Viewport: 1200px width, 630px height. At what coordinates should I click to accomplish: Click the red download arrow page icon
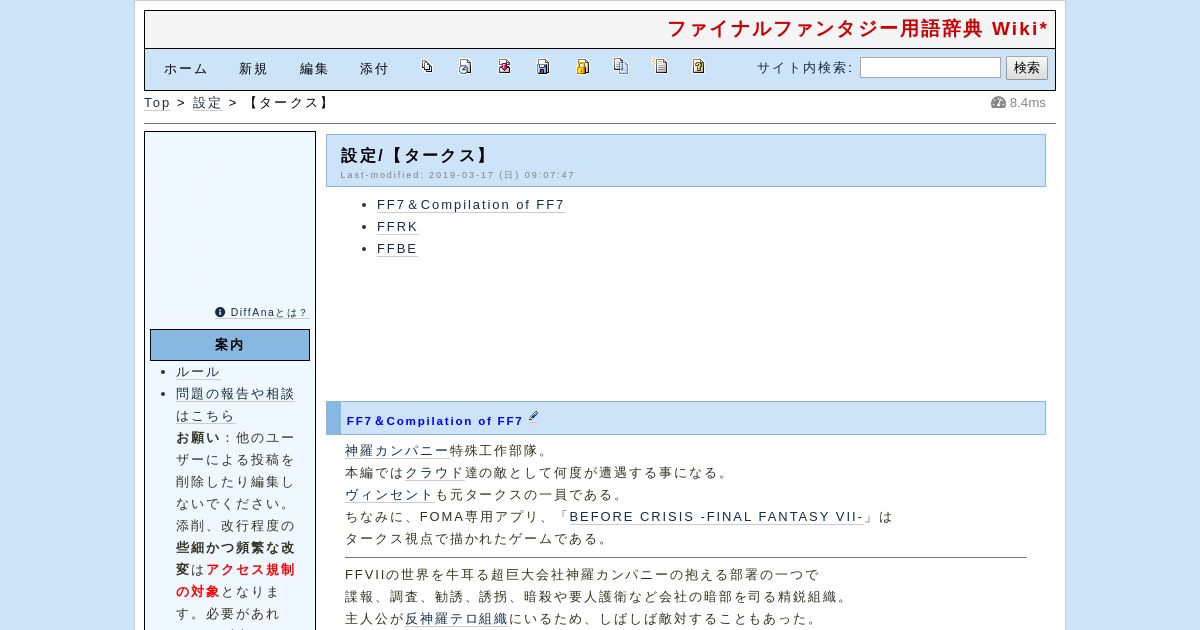click(x=504, y=67)
